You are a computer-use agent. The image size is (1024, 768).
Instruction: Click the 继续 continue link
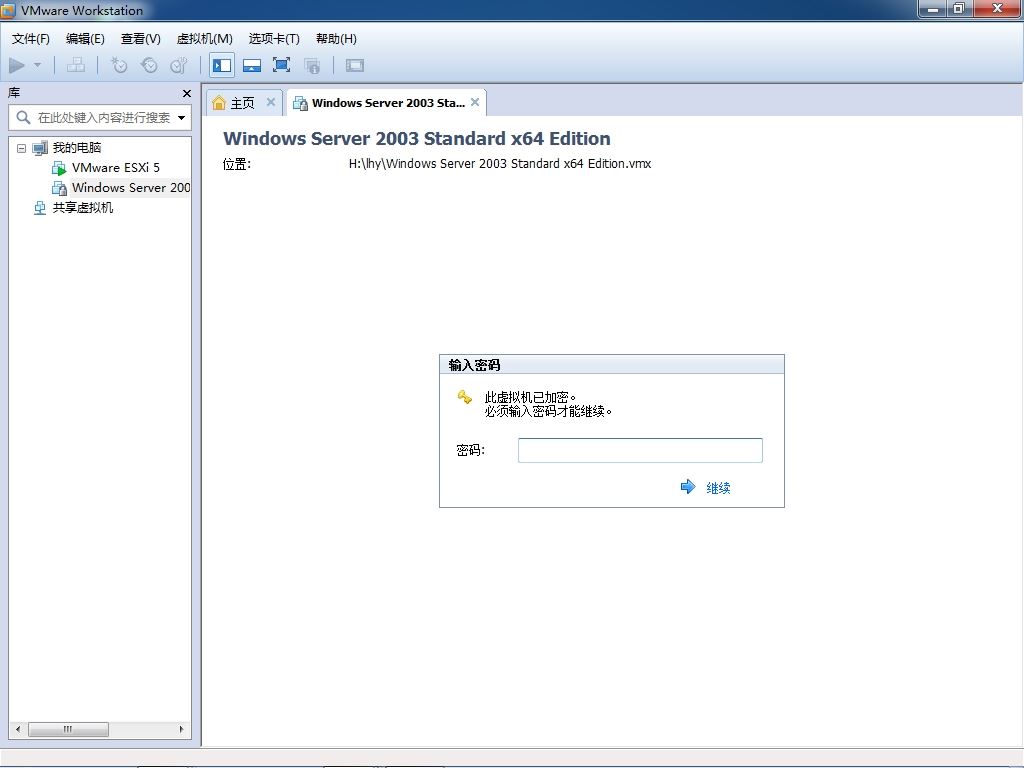718,488
